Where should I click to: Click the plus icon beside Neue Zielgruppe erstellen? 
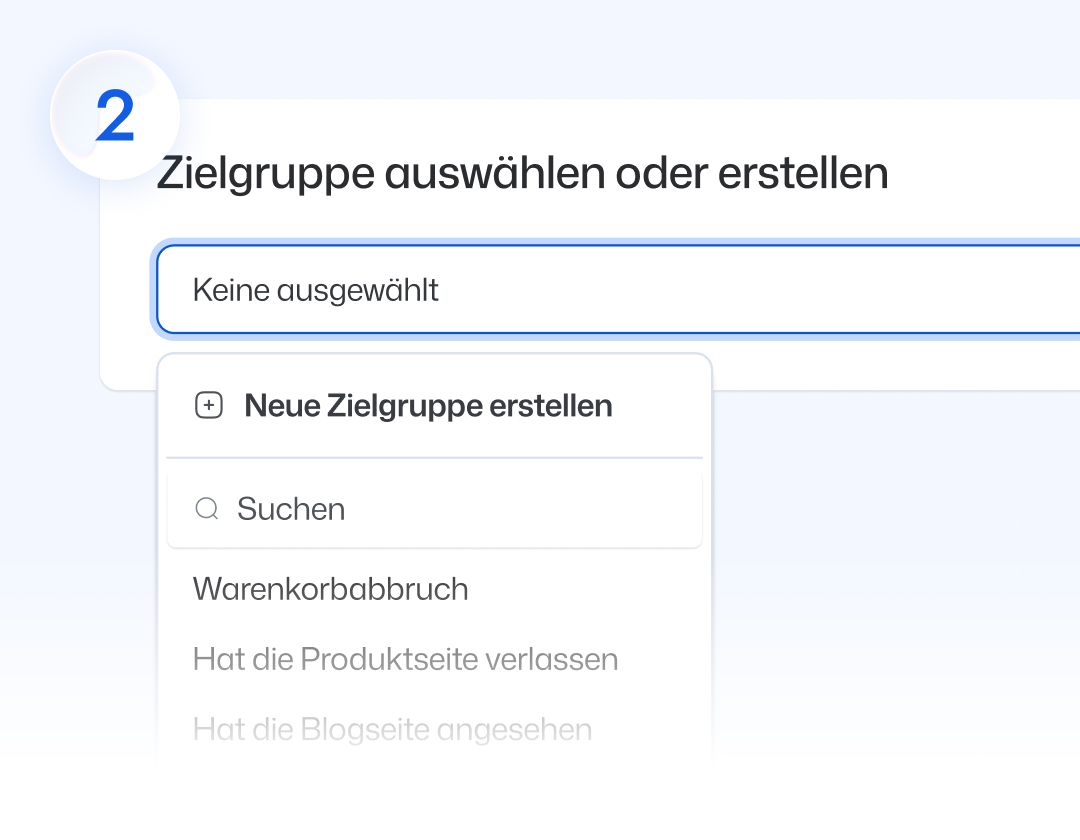tap(208, 405)
